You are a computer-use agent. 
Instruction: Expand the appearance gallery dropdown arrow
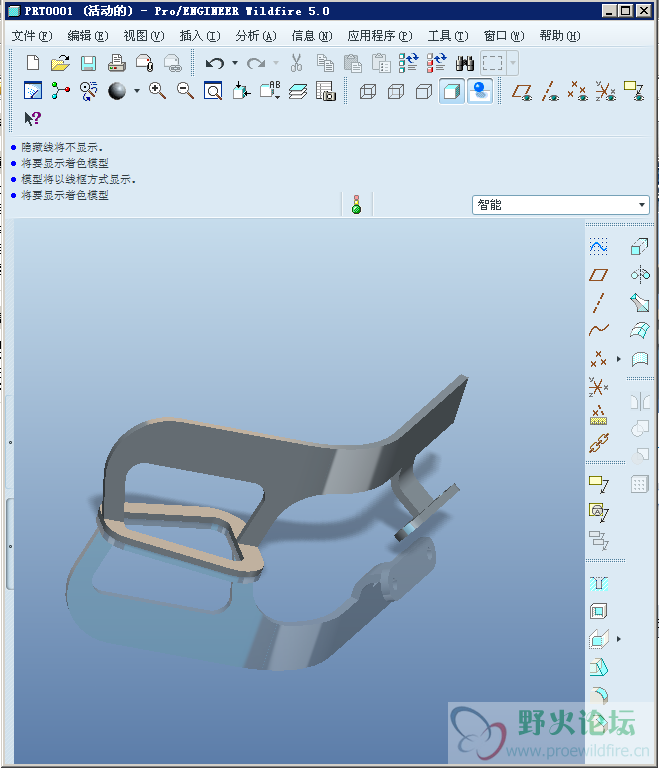[137, 91]
